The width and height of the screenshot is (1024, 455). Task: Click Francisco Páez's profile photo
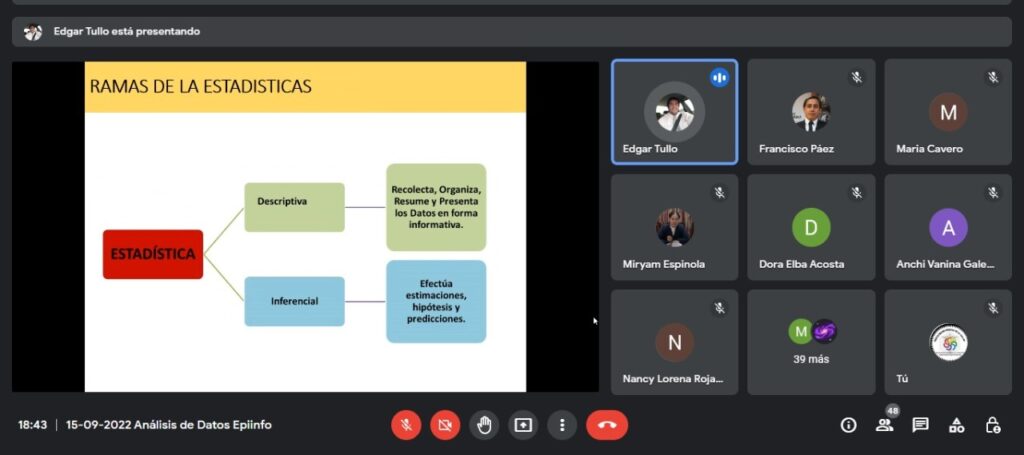point(811,112)
